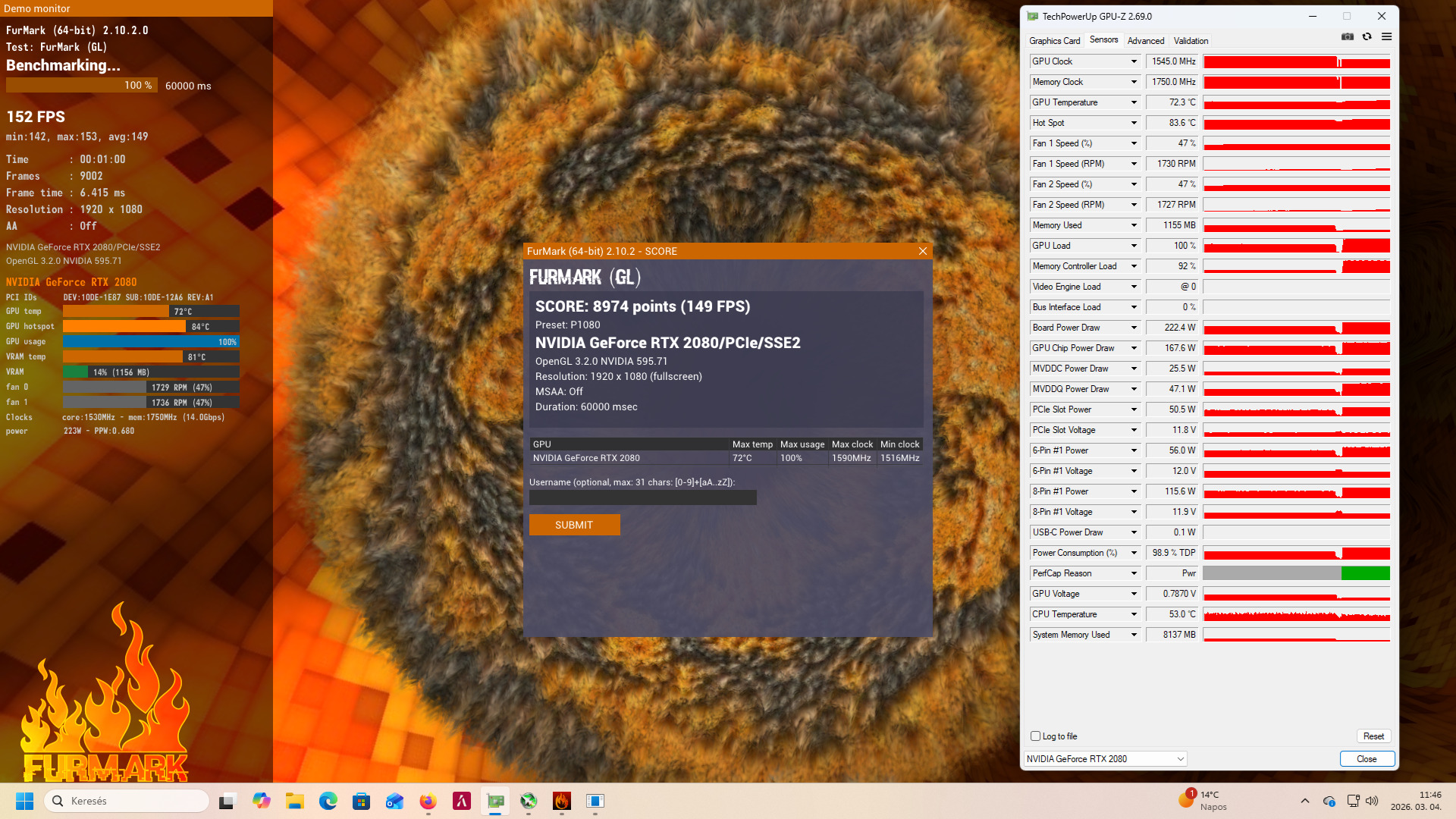Open the NVIDIA GeForce RTX 2080 selector
This screenshot has width=1456, height=819.
tap(1105, 758)
